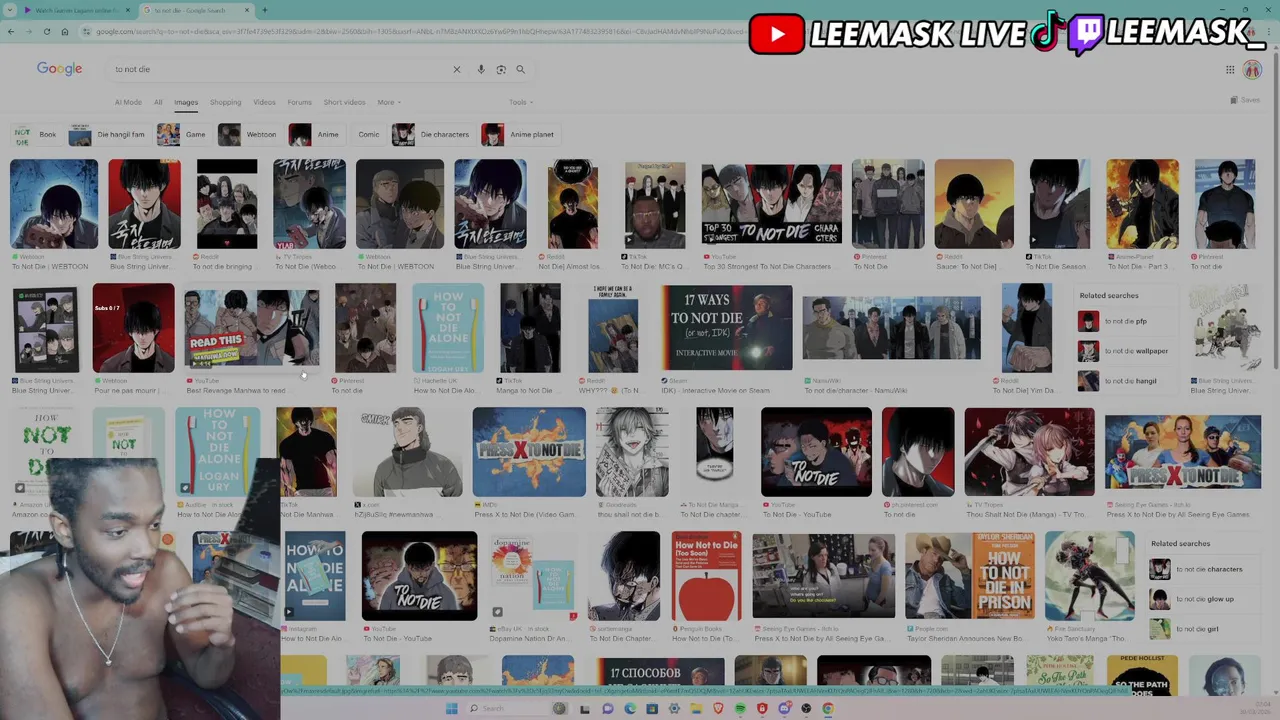This screenshot has width=1280, height=720.
Task: Switch to the 'Watch Gurren Lagann online' browser tab
Action: click(75, 10)
